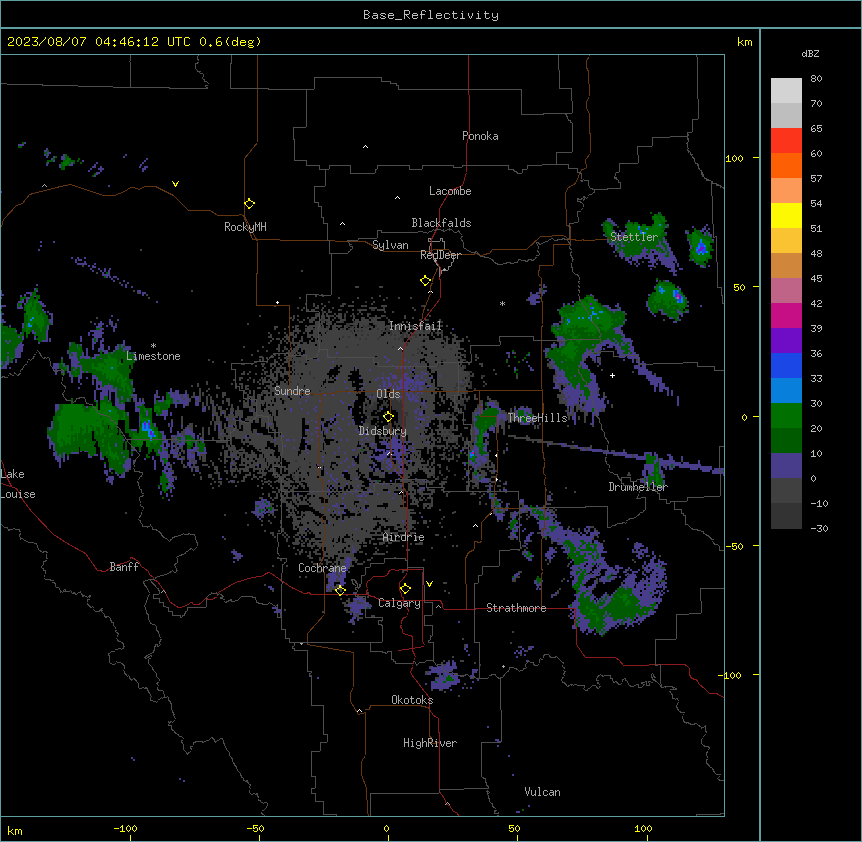Click the RedDeer city label
Image resolution: width=862 pixels, height=842 pixels.
click(x=440, y=255)
